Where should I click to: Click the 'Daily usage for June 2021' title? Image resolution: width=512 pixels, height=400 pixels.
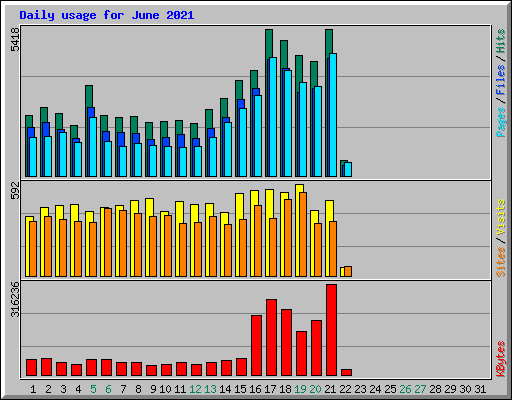tap(107, 15)
